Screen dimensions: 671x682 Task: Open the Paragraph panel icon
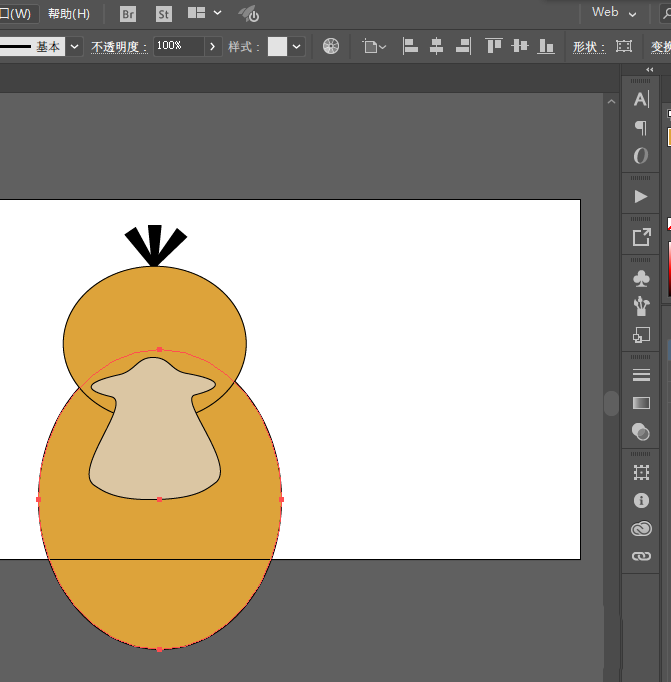point(641,127)
